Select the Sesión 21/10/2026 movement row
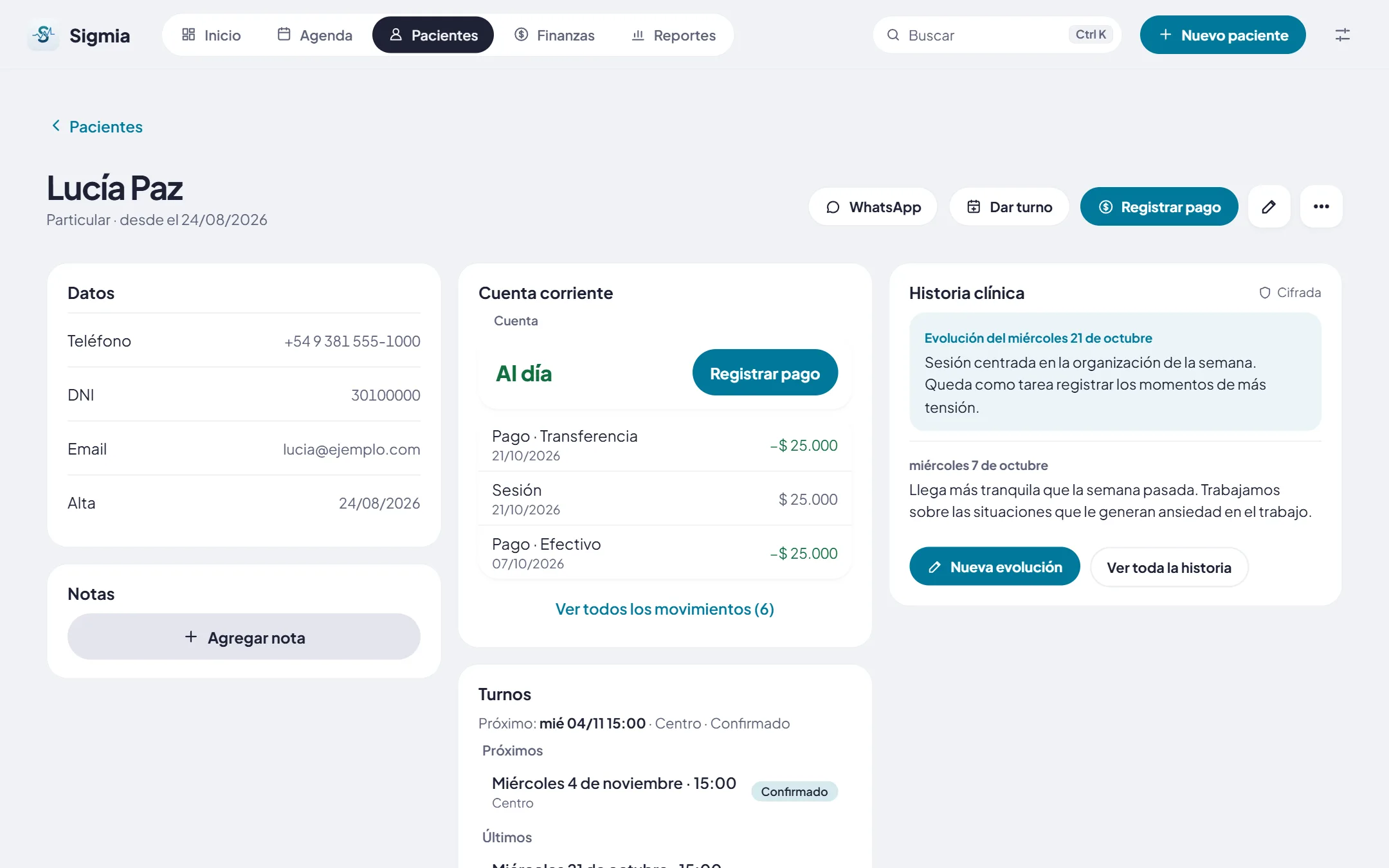The width and height of the screenshot is (1389, 868). pyautogui.click(x=664, y=499)
